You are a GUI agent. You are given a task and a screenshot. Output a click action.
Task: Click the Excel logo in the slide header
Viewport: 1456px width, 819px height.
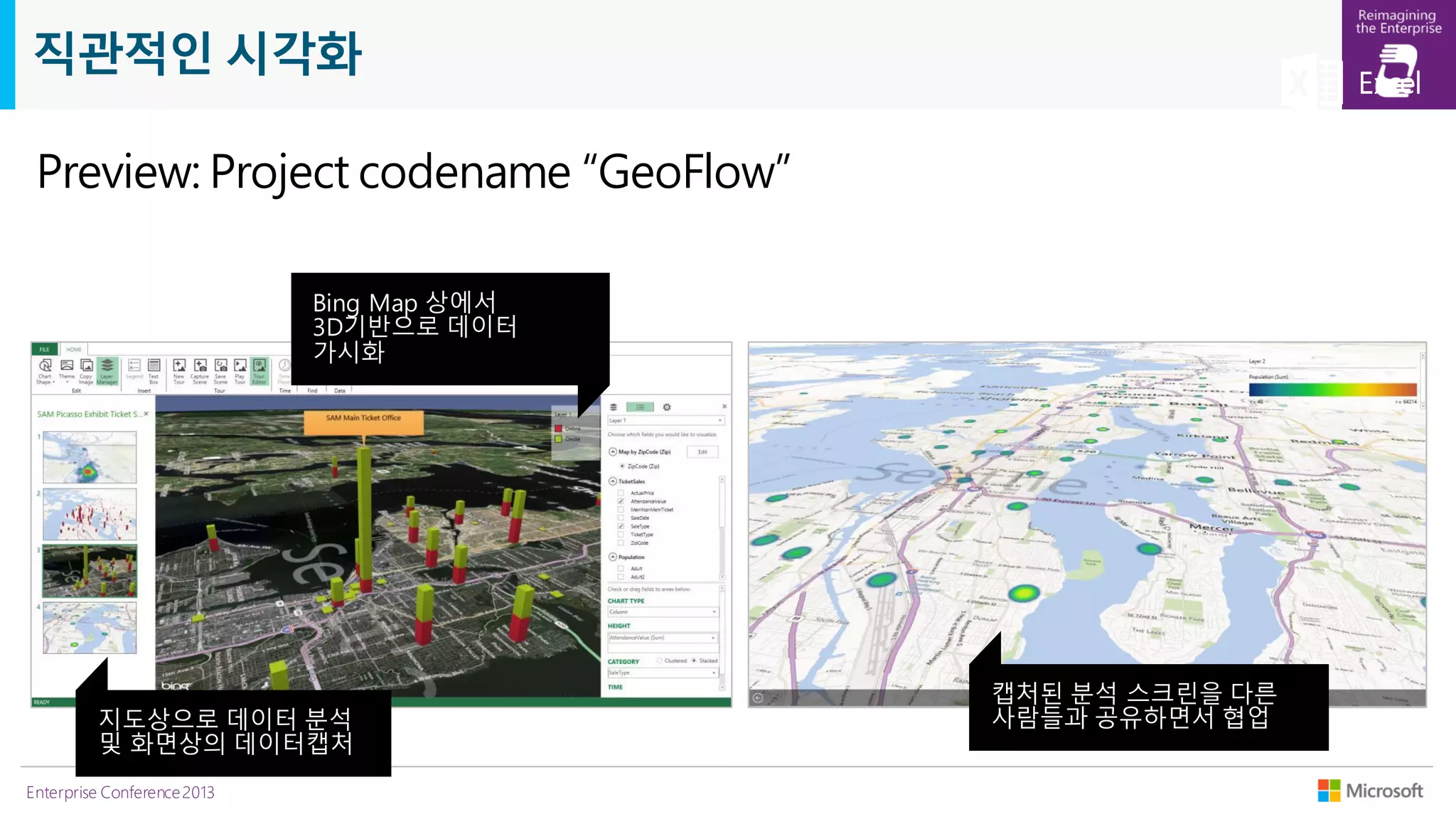(x=1311, y=82)
